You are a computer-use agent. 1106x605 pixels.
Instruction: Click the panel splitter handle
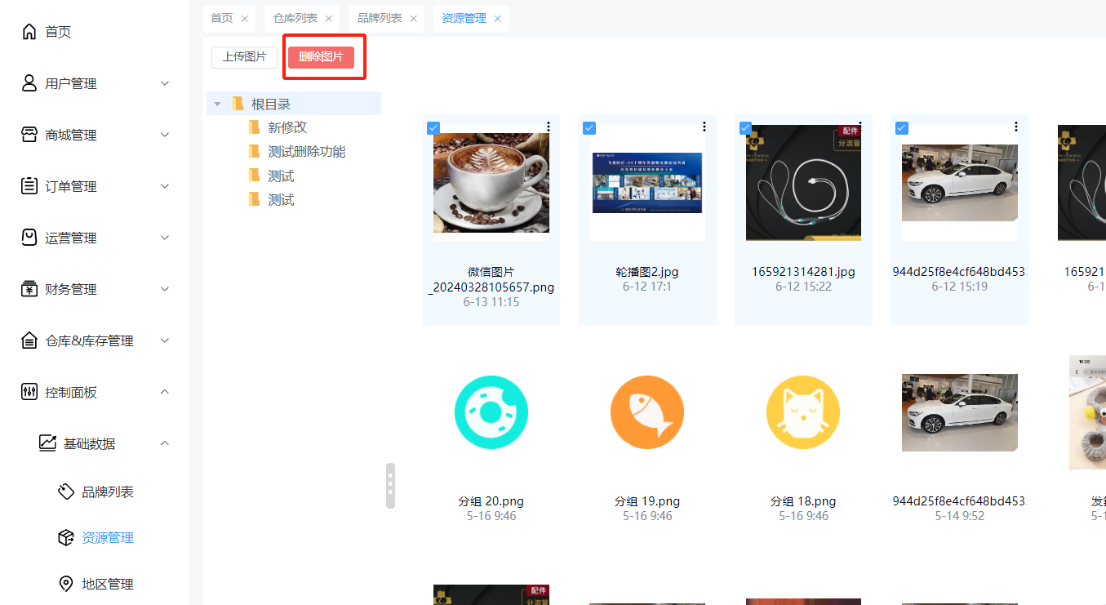(x=390, y=485)
